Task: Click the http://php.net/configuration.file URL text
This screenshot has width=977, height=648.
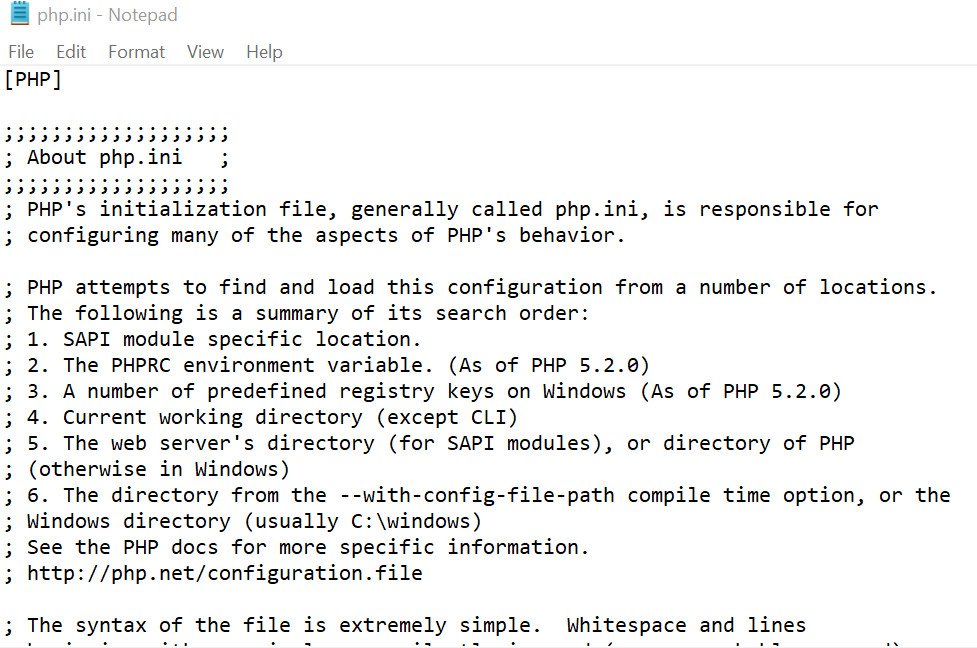Action: [x=224, y=573]
